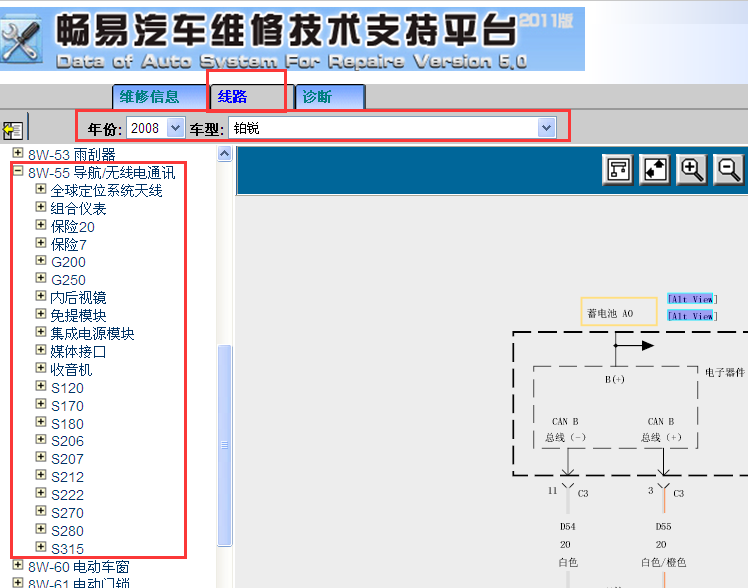This screenshot has height=588, width=748.
Task: Click the D55 wire label
Action: point(663,526)
